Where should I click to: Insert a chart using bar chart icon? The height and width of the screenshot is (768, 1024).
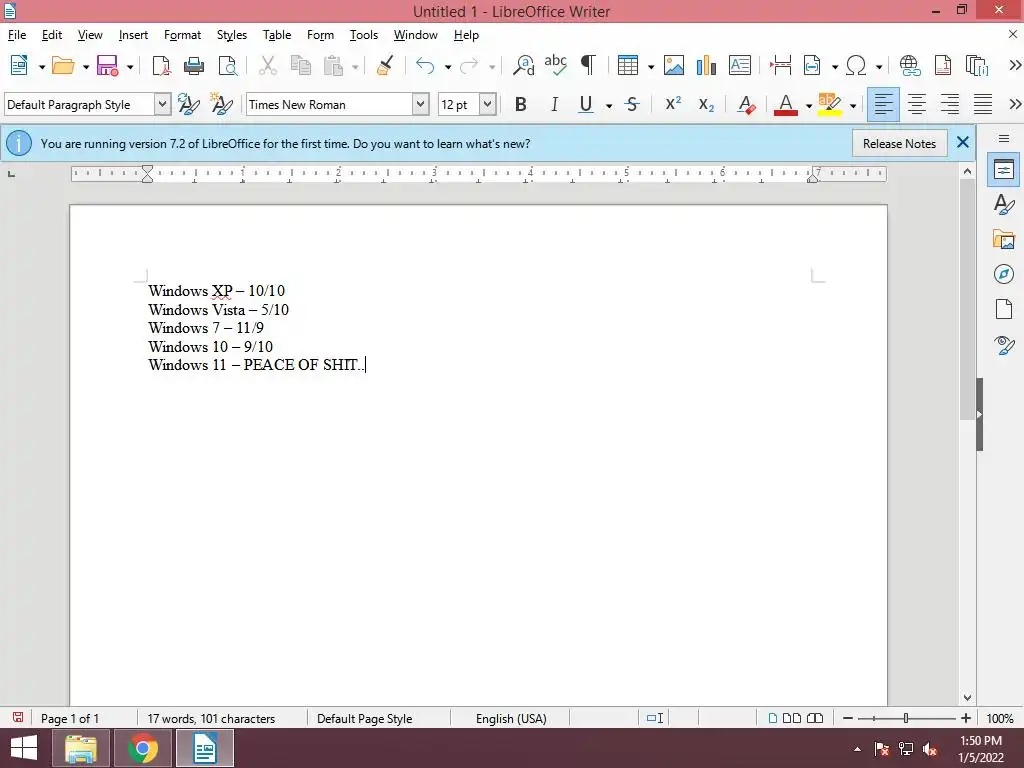(x=707, y=66)
